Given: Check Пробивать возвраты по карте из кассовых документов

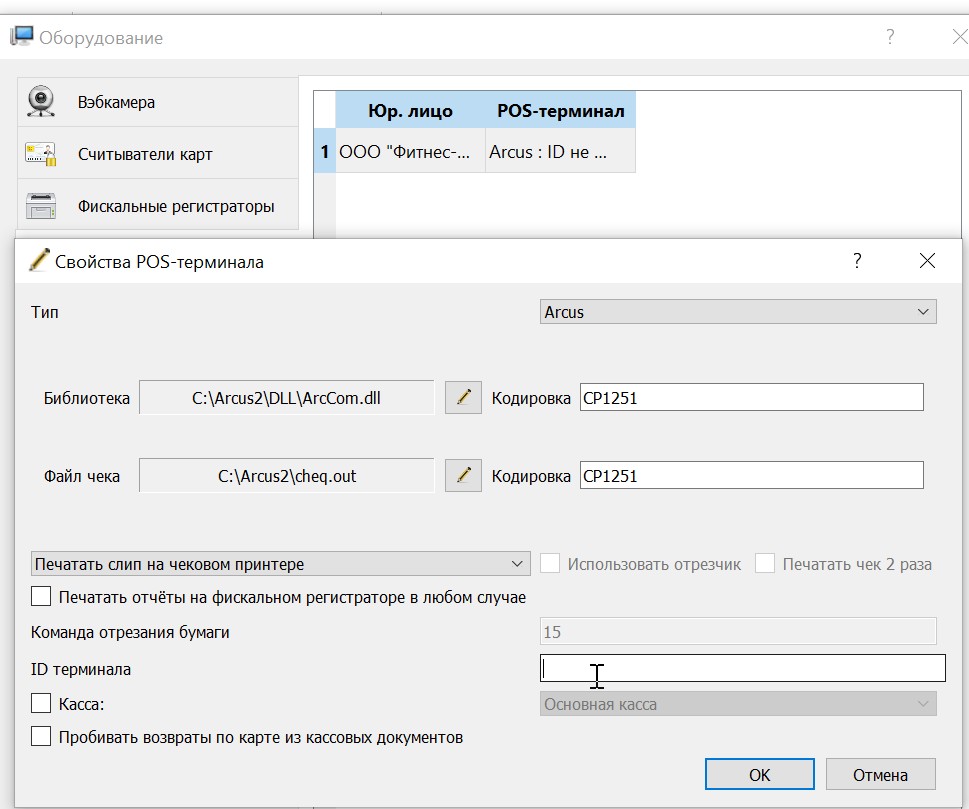Looking at the screenshot, I should 41,737.
